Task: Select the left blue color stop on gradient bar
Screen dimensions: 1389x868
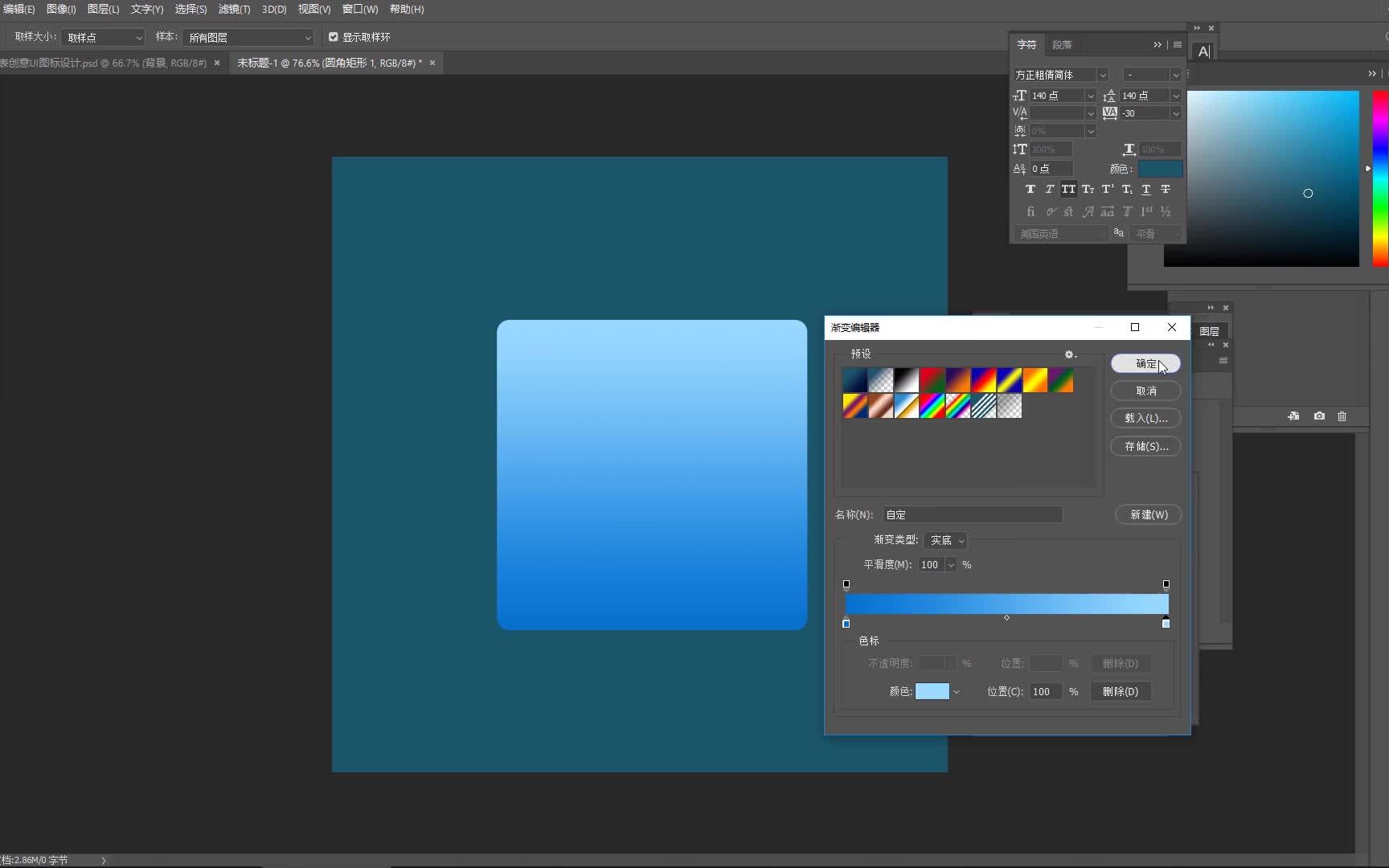Action: pyautogui.click(x=846, y=623)
